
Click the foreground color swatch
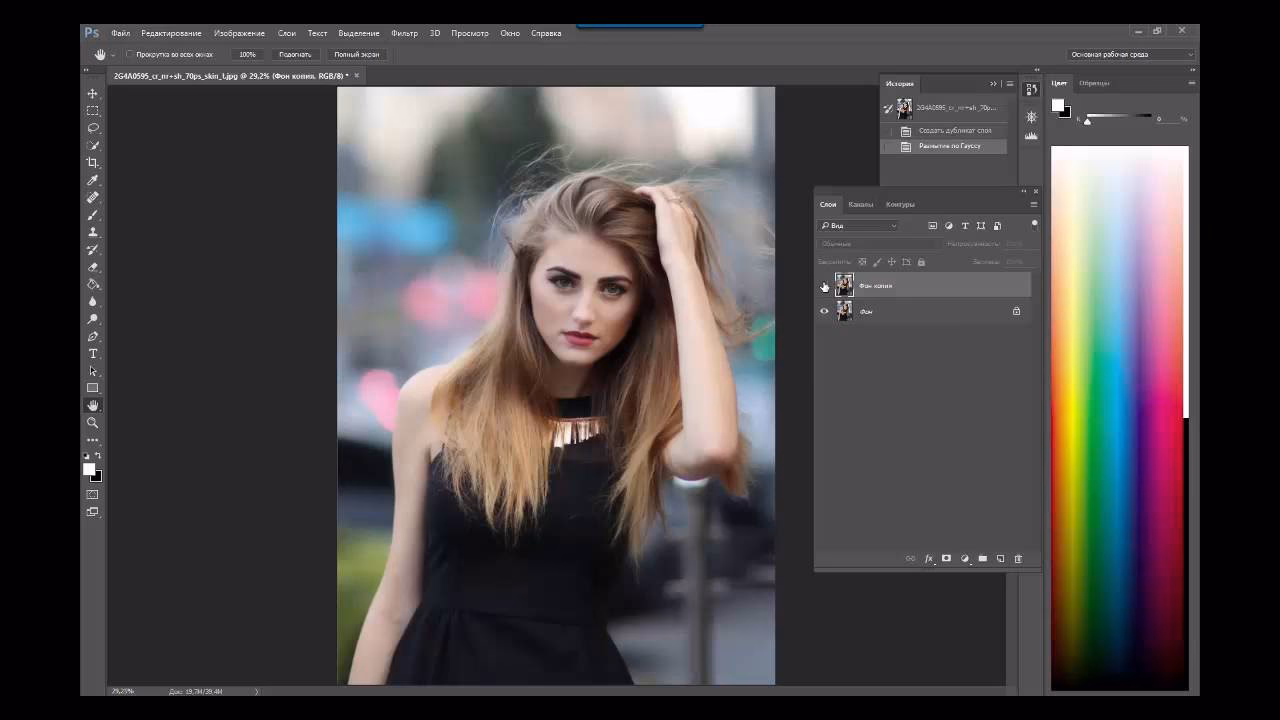coord(90,470)
